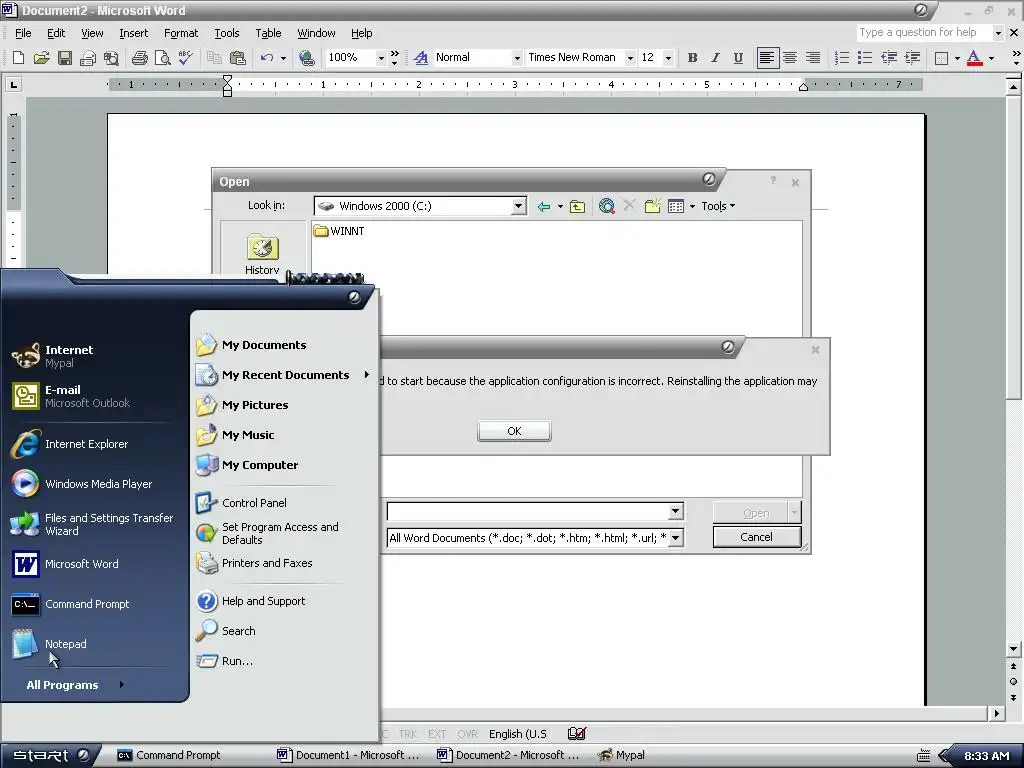The height and width of the screenshot is (768, 1024).
Task: Open the Times New Roman font dropdown
Action: [x=630, y=58]
